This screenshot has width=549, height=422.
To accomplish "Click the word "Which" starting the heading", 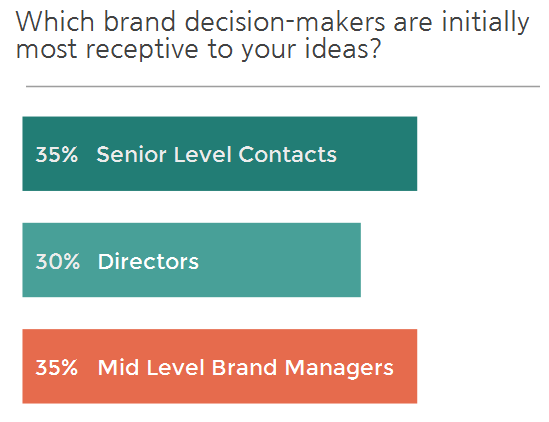I will coord(55,22).
